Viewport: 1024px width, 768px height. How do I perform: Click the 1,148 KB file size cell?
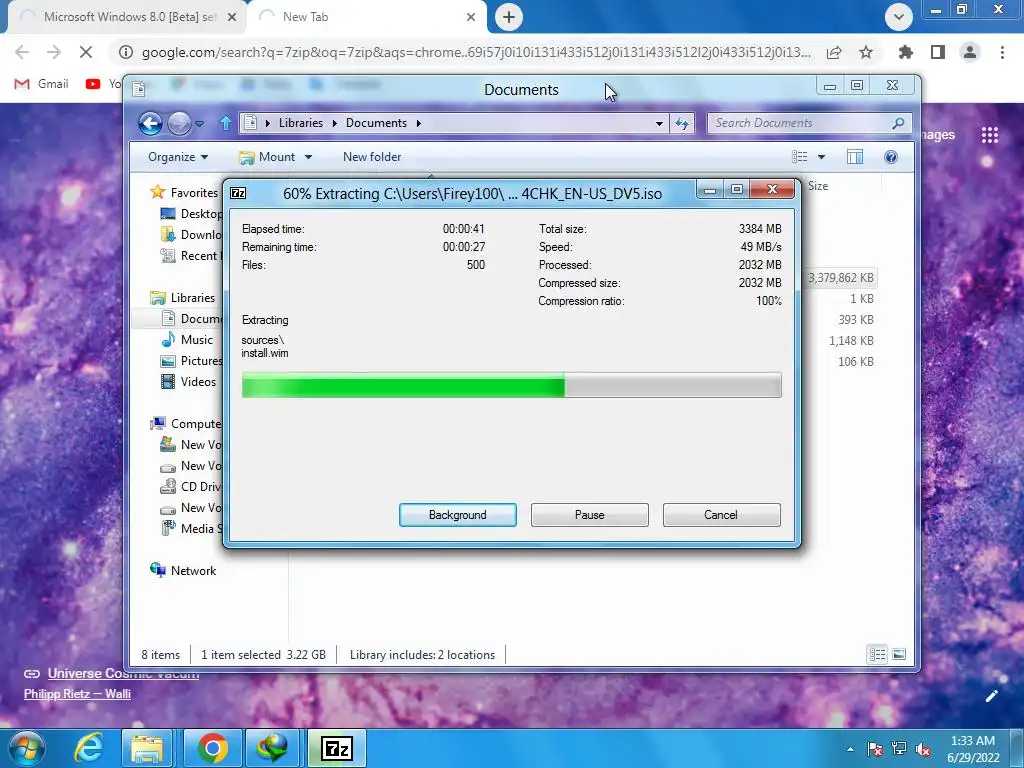851,340
